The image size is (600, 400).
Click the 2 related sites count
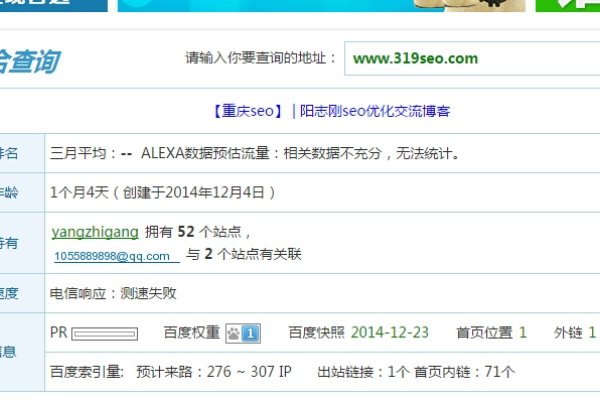209,254
